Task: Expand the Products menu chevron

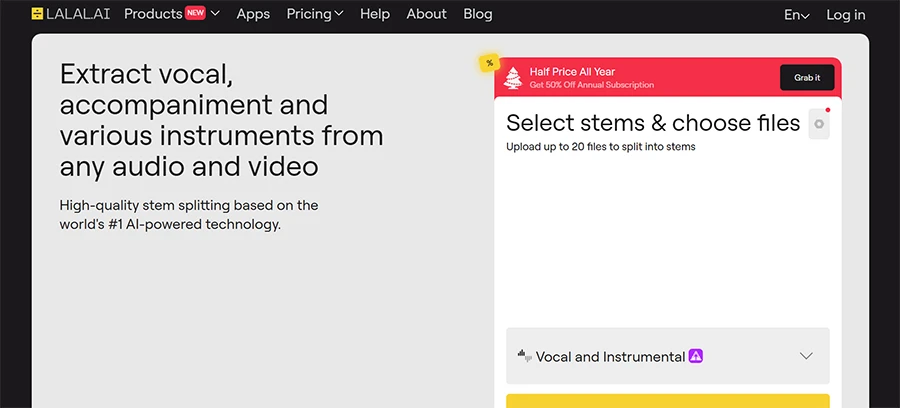Action: (x=215, y=14)
